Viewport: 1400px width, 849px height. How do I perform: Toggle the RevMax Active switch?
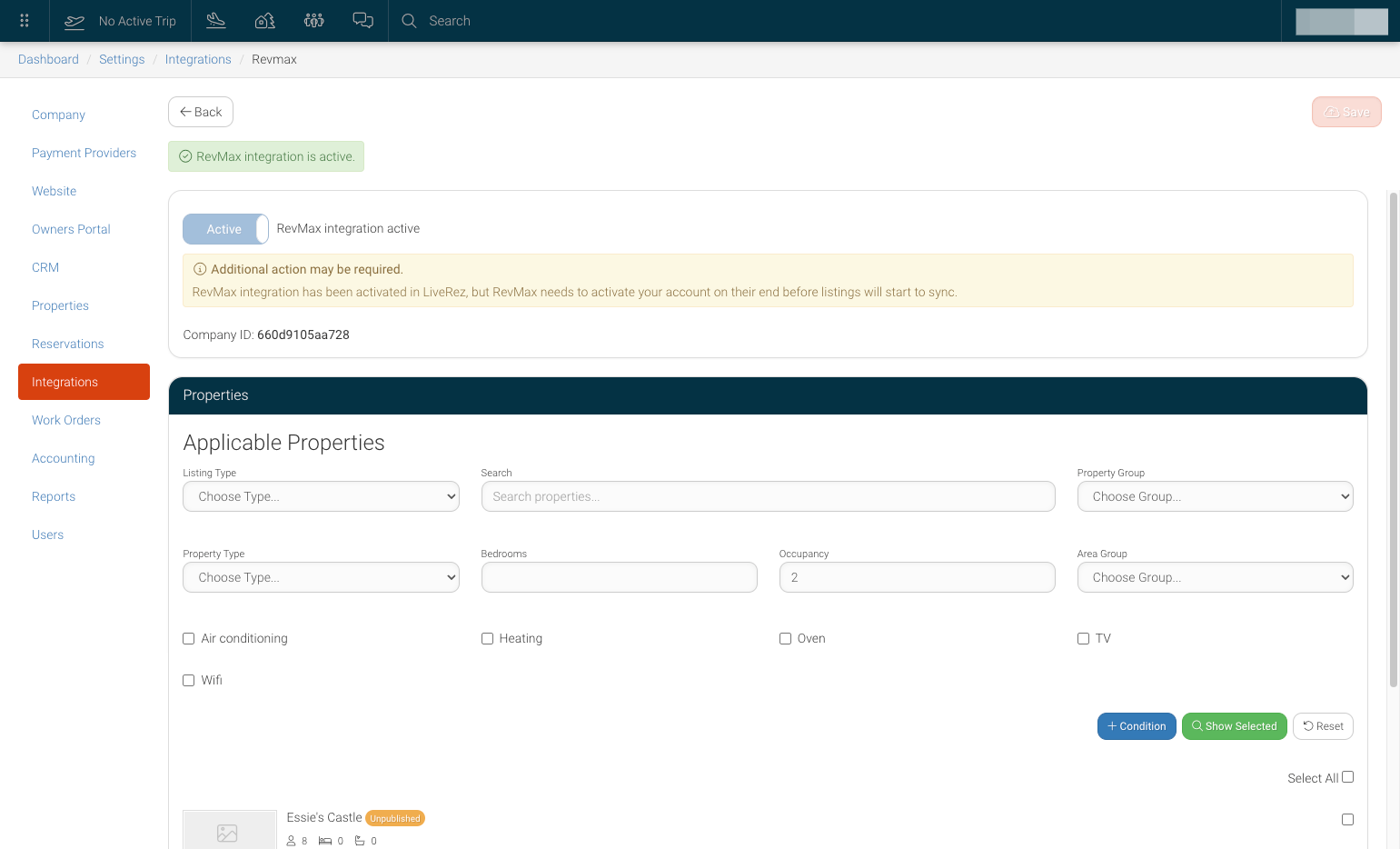coord(225,229)
